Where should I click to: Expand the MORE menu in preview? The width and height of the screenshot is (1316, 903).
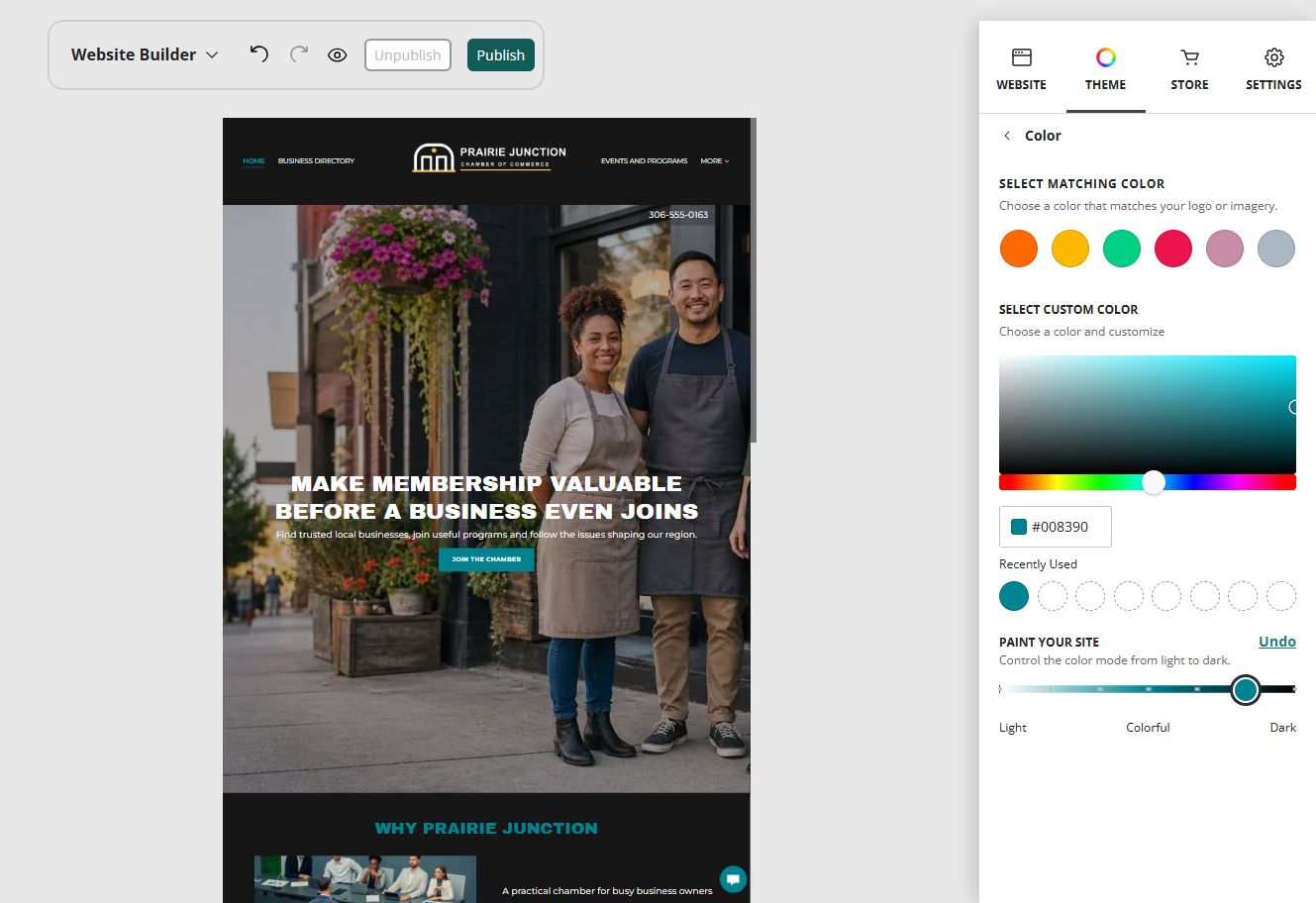pos(714,160)
